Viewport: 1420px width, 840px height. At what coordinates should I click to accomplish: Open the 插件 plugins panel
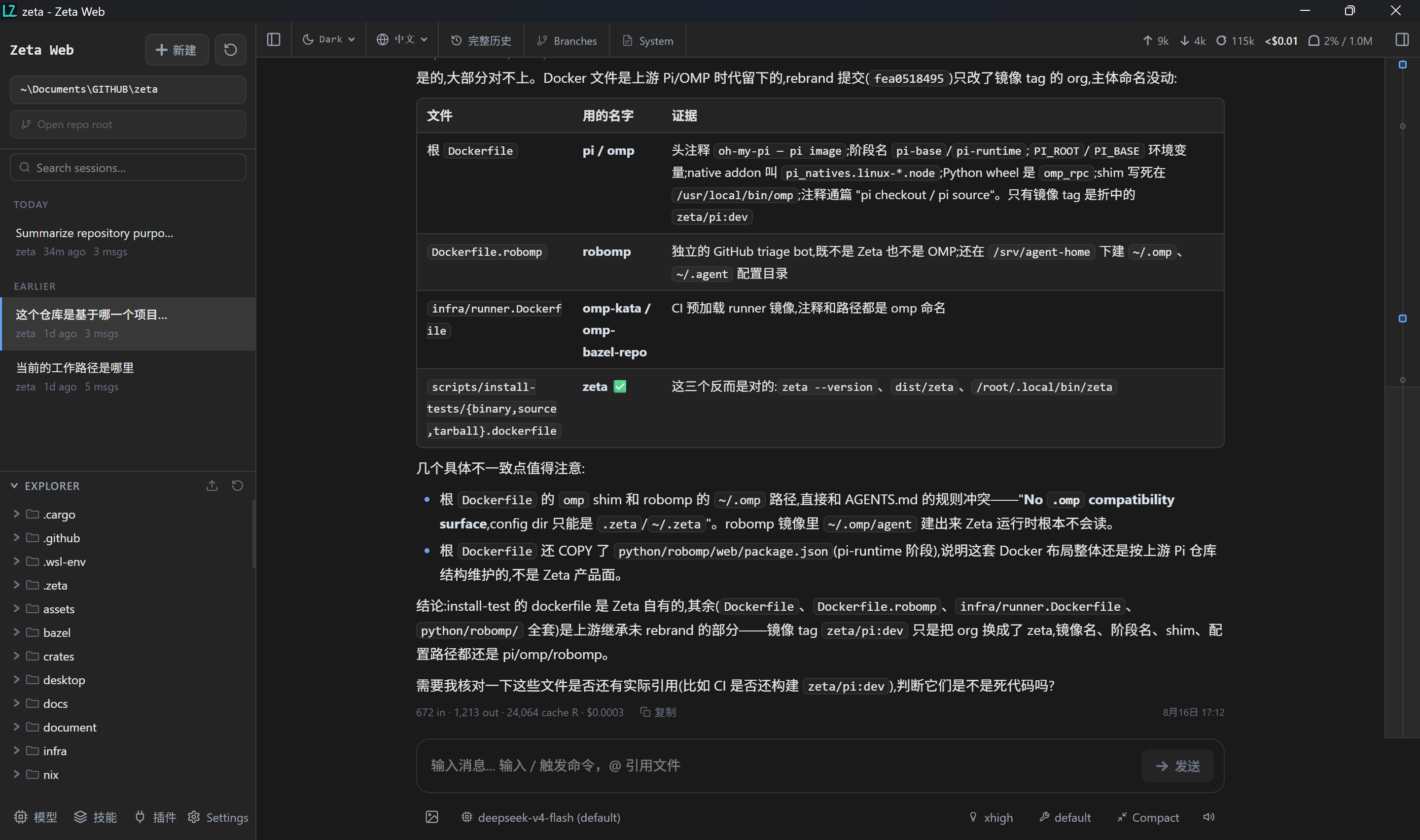[155, 817]
